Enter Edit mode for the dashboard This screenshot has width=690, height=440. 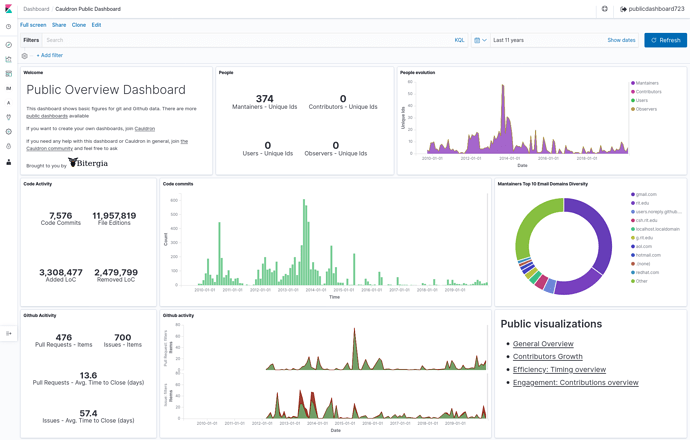pyautogui.click(x=96, y=25)
